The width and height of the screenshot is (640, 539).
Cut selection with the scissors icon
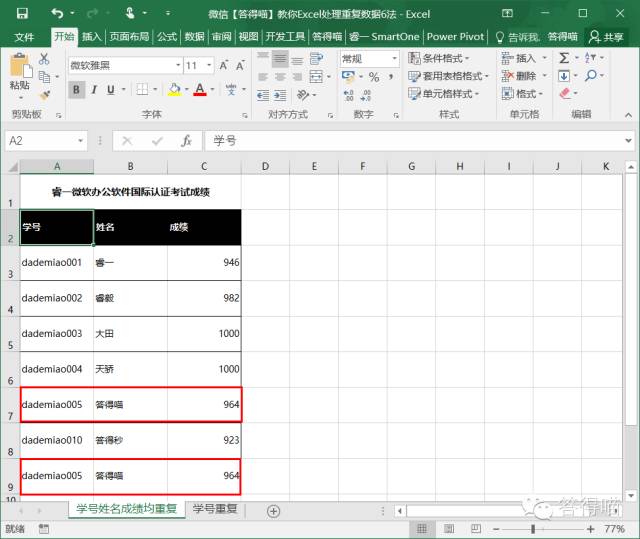44,59
